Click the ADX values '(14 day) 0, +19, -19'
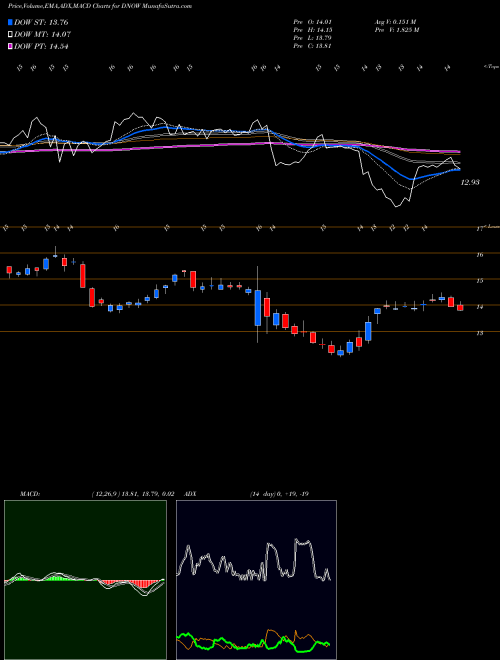The height and width of the screenshot is (660, 500). coord(279,494)
